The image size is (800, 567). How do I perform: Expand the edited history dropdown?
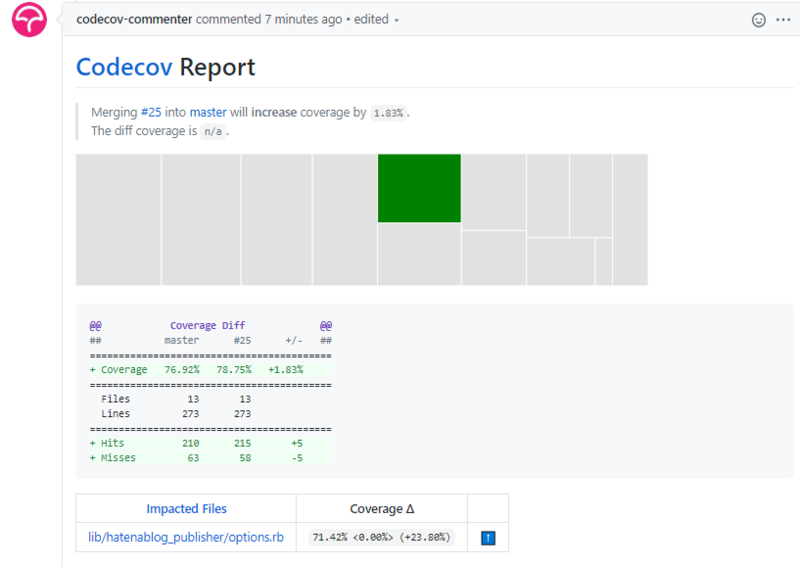click(x=377, y=20)
